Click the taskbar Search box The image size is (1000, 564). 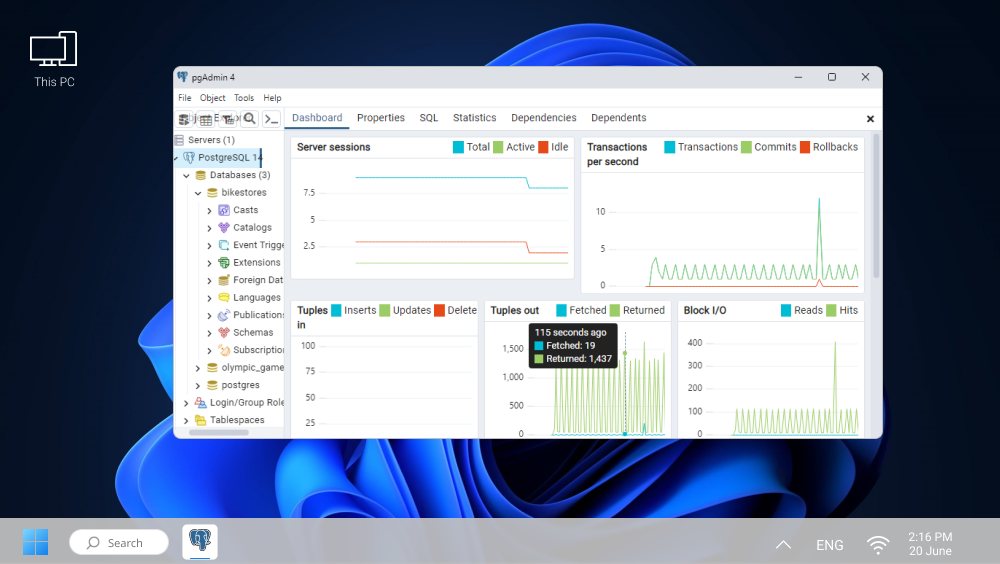tap(119, 542)
